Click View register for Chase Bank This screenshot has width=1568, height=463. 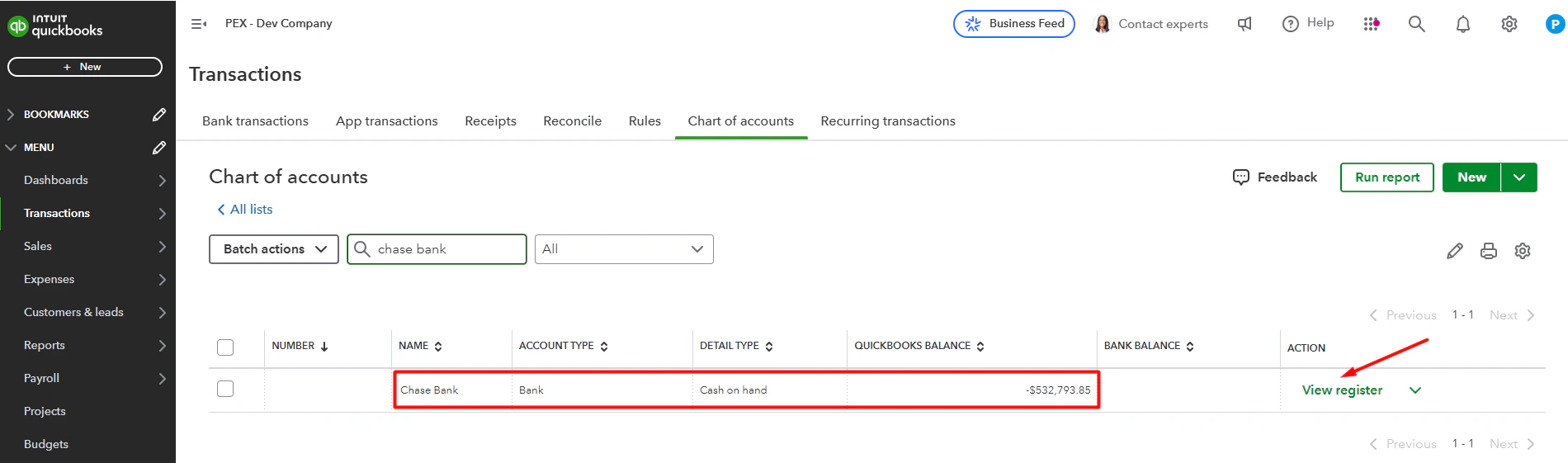pos(1342,390)
